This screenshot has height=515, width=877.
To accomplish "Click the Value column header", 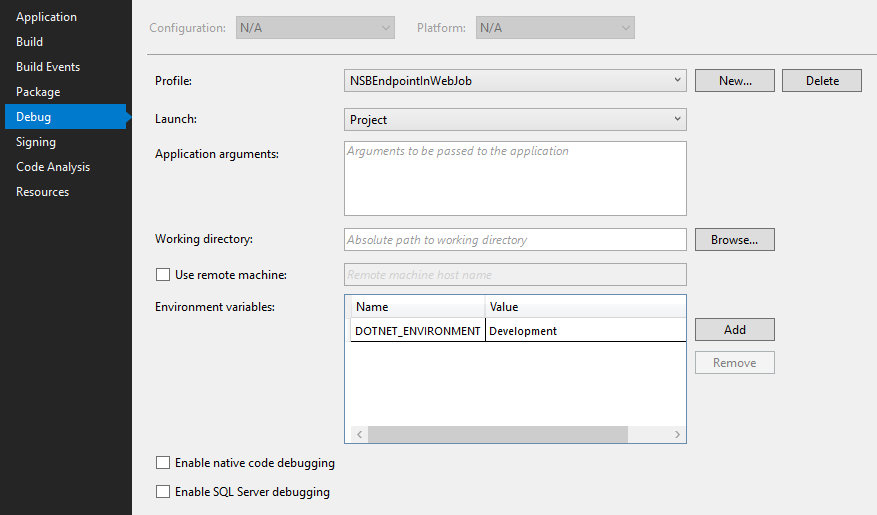I will coord(586,306).
